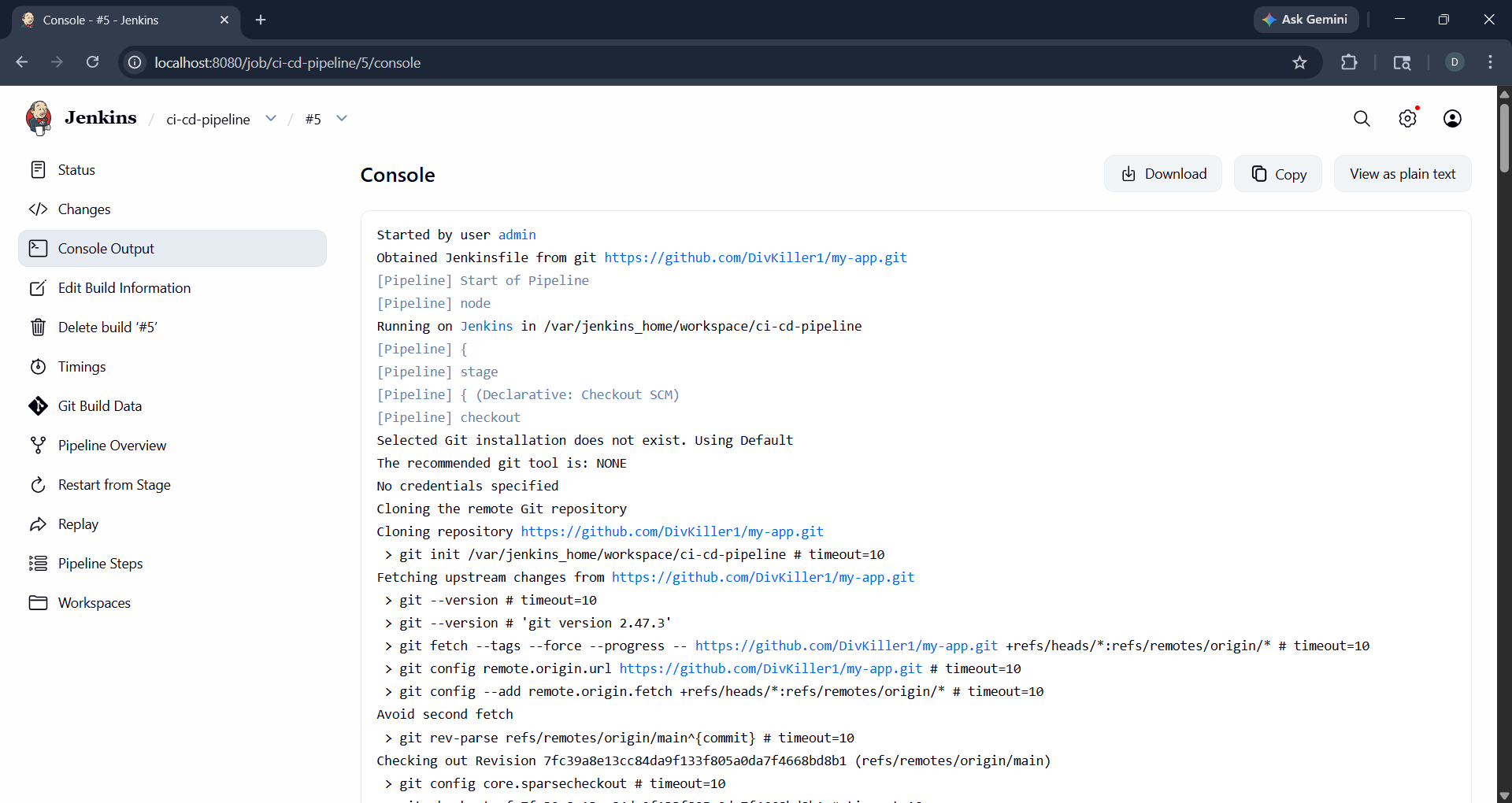Expand the ci-cd-pipeline breadcrumb dropdown
The image size is (1512, 803).
pos(271,118)
